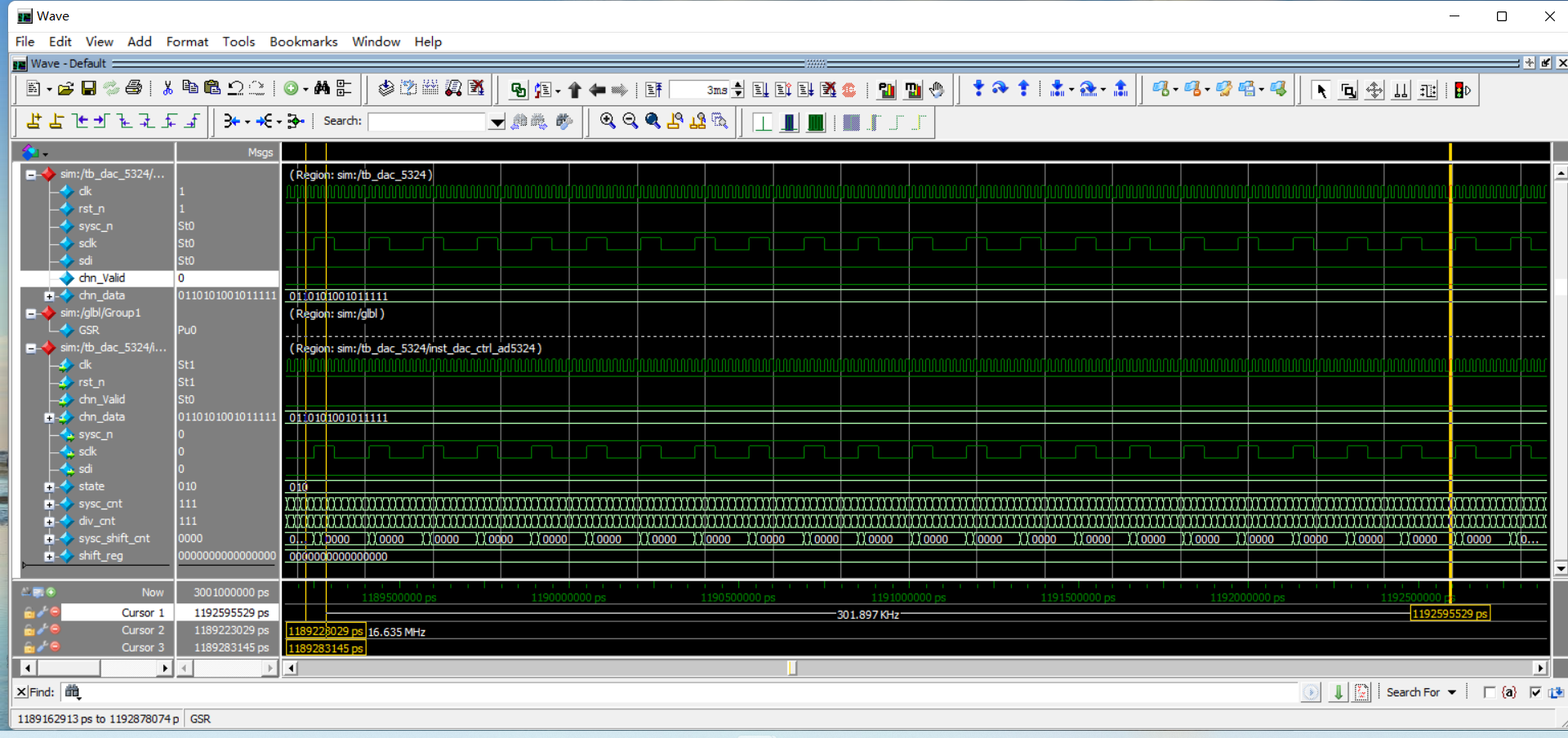Viewport: 1568px width, 738px height.
Task: Toggle the lock on Cursor 1
Action: click(x=29, y=612)
